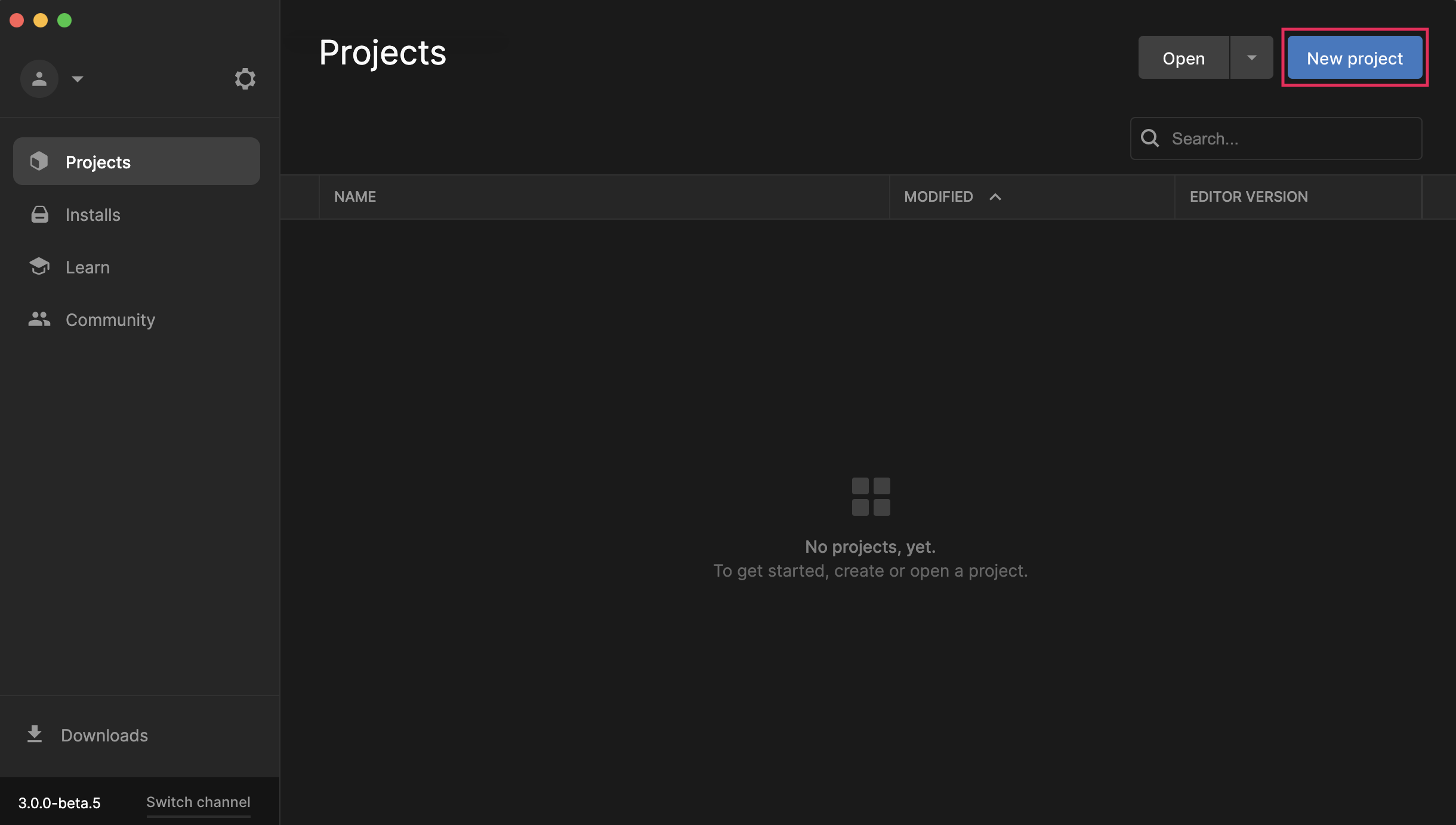Image resolution: width=1456 pixels, height=825 pixels.
Task: Select the Installs sidebar item
Action: (93, 215)
